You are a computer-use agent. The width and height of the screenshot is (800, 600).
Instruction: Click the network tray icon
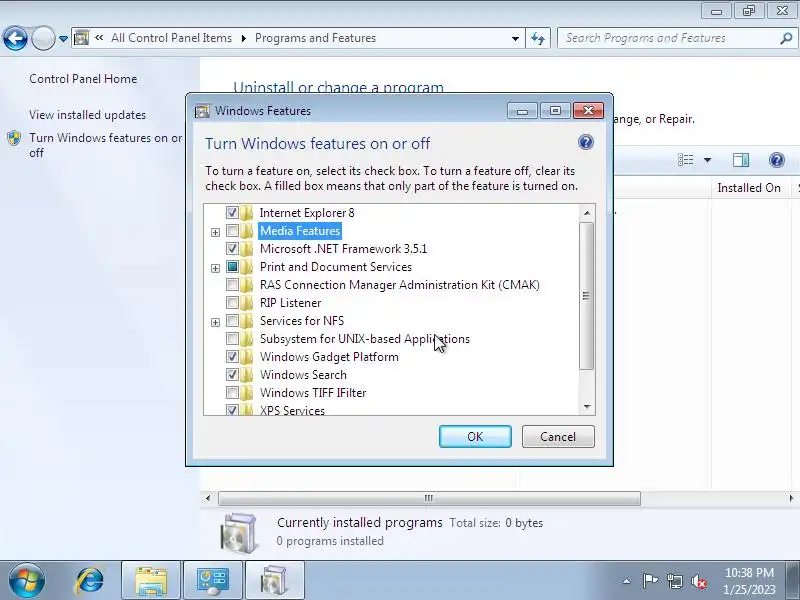click(x=675, y=581)
